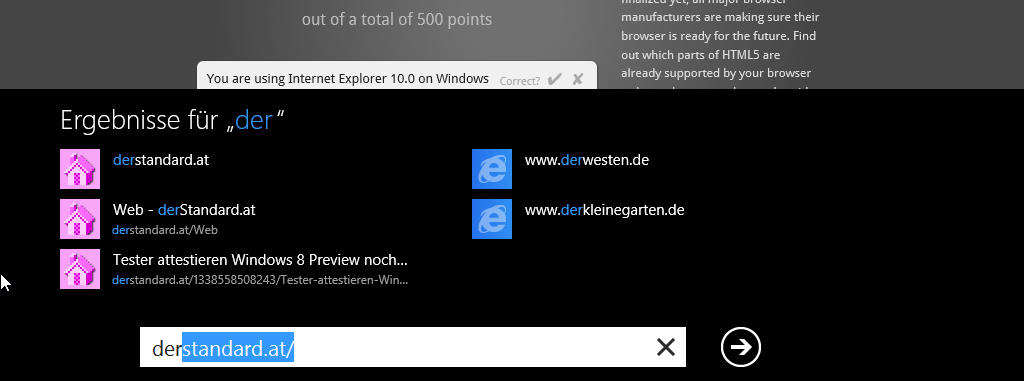The height and width of the screenshot is (381, 1024).
Task: Open Tester attestieren Windows 8 Preview result
Action: [x=260, y=260]
